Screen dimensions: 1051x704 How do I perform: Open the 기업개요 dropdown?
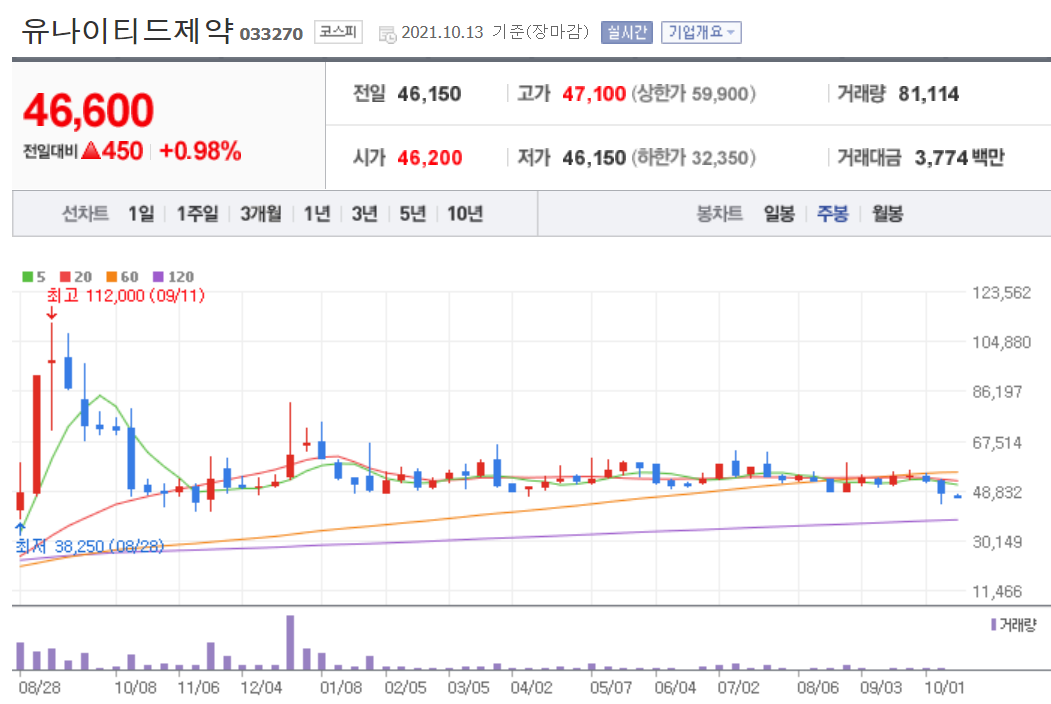[x=701, y=32]
